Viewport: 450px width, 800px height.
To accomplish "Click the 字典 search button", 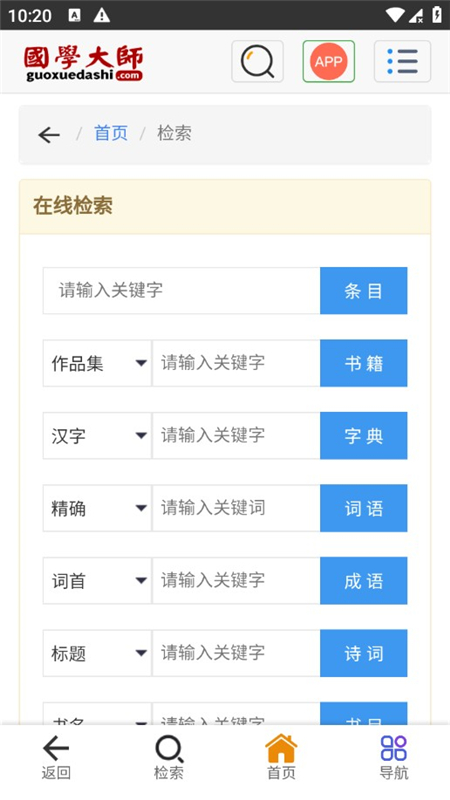I will point(364,436).
